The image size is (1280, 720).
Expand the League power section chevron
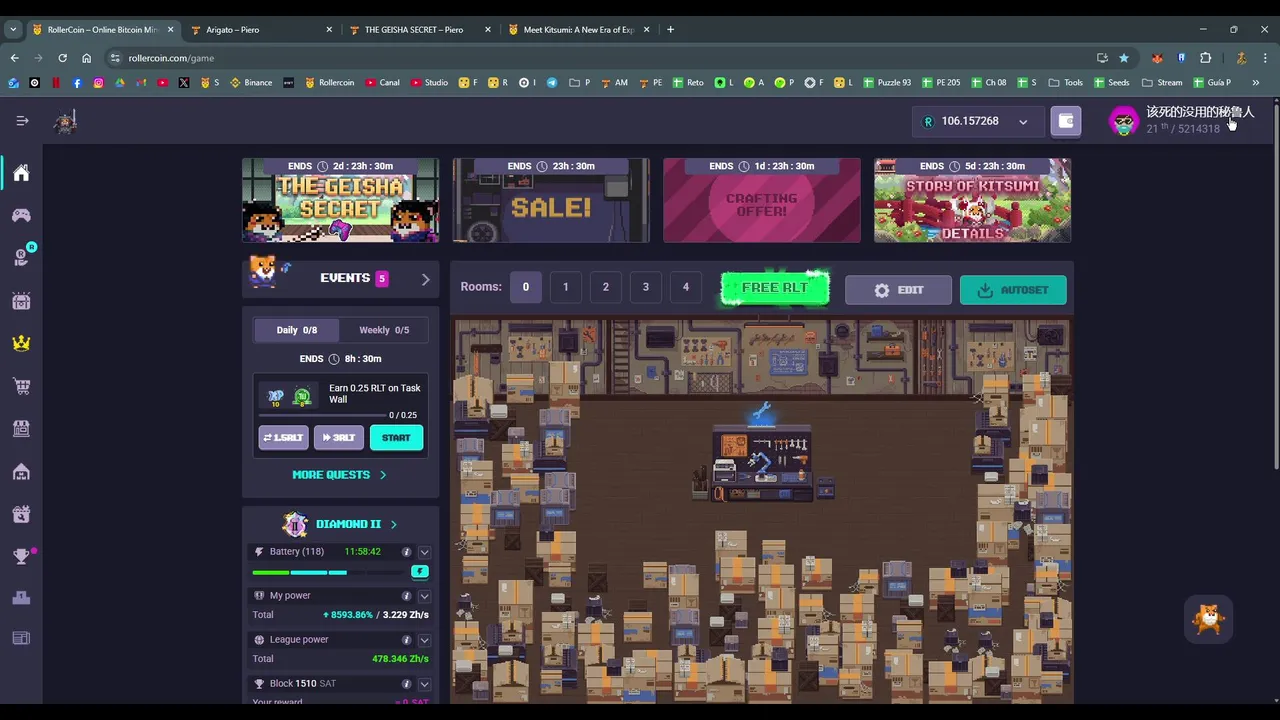point(425,640)
